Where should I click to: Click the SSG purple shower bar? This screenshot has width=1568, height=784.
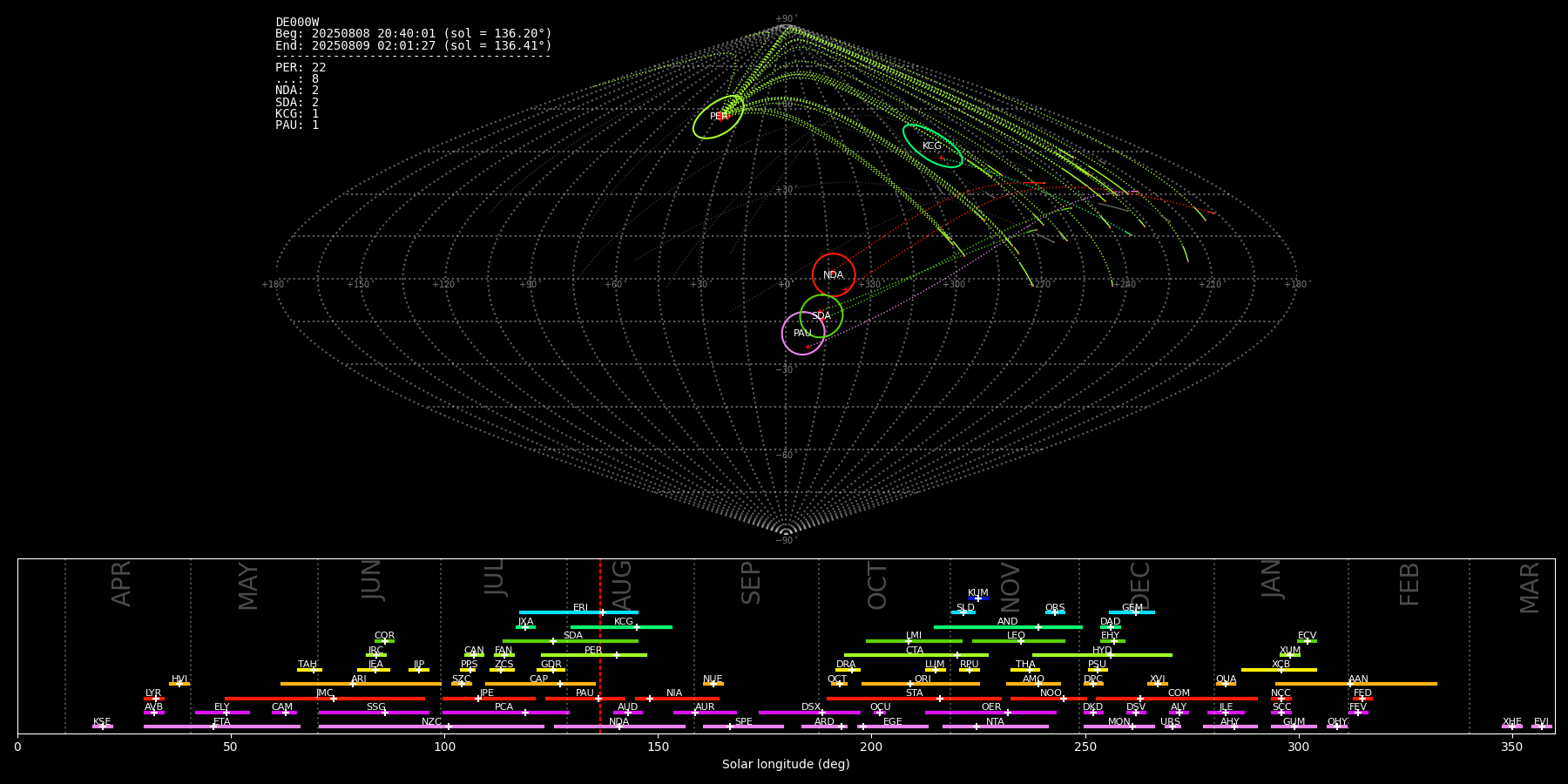374,713
